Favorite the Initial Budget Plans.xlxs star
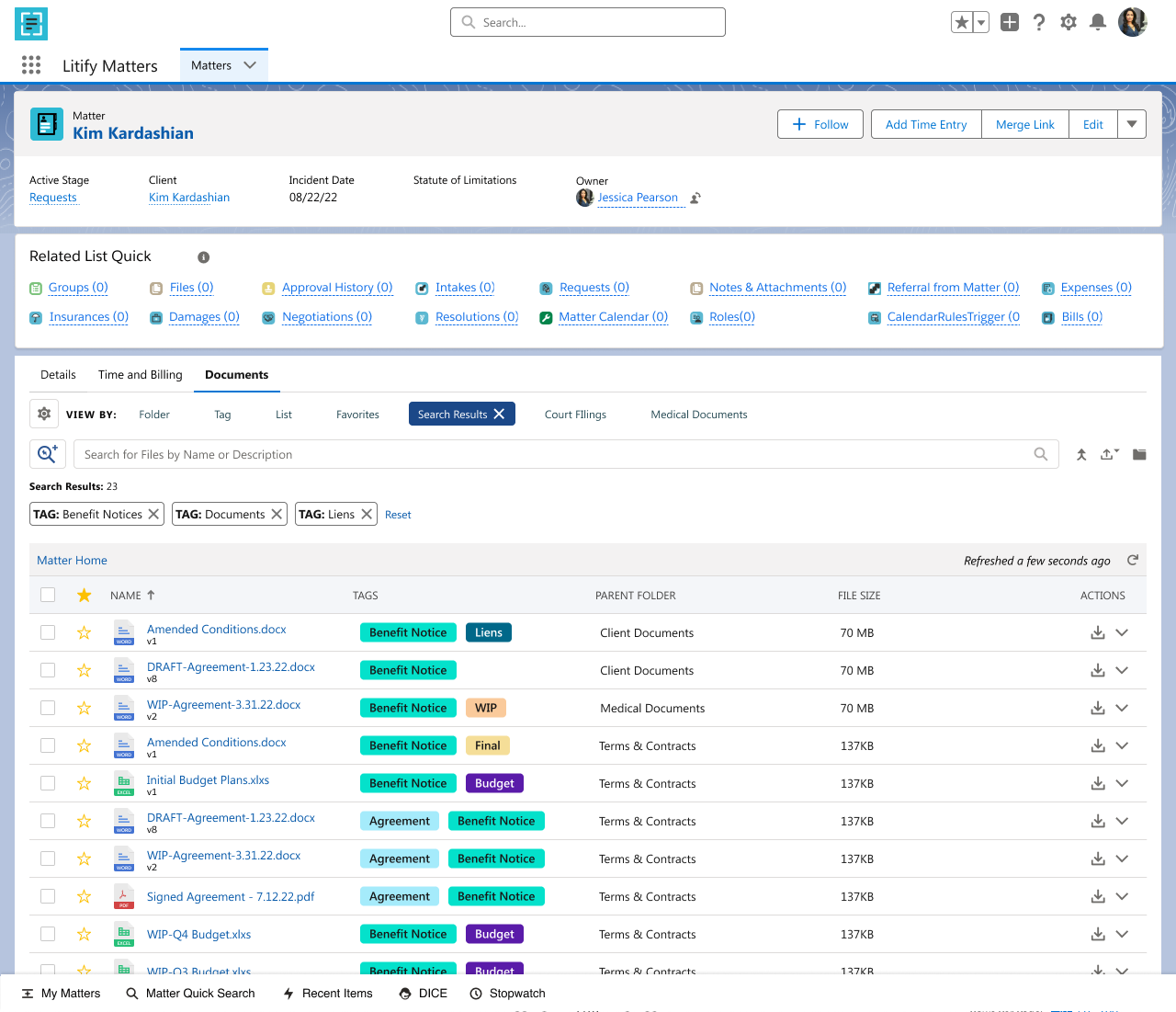Screen dimensions: 1176x1012 [85, 783]
